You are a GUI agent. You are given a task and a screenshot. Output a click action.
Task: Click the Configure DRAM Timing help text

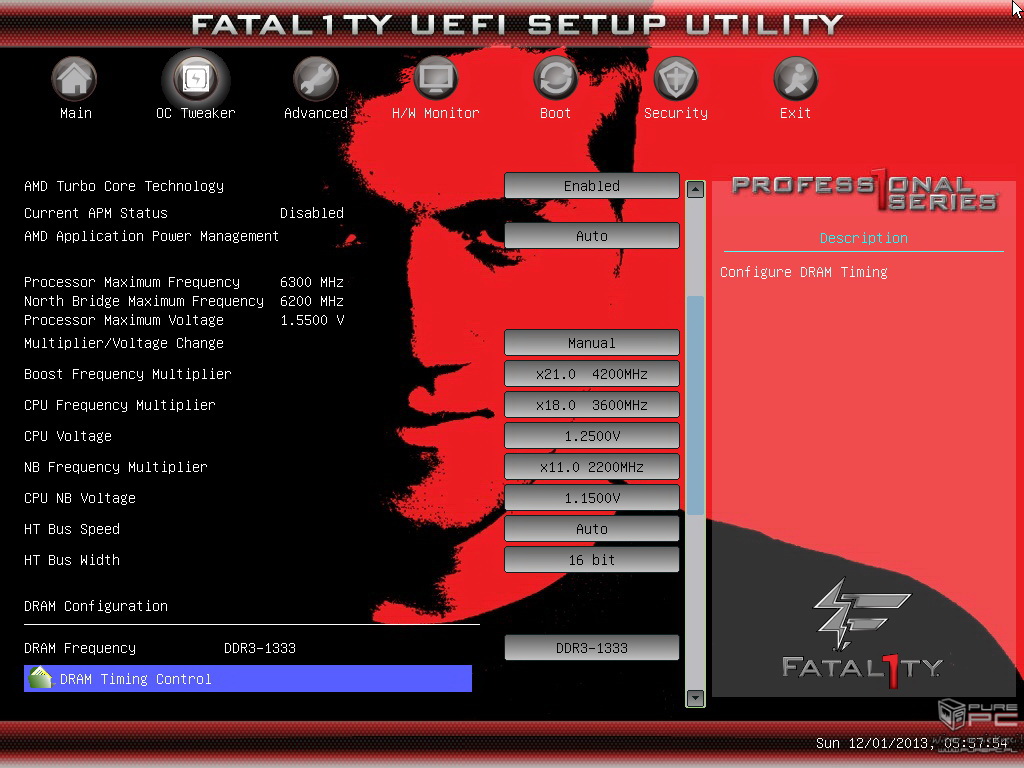[x=804, y=272]
